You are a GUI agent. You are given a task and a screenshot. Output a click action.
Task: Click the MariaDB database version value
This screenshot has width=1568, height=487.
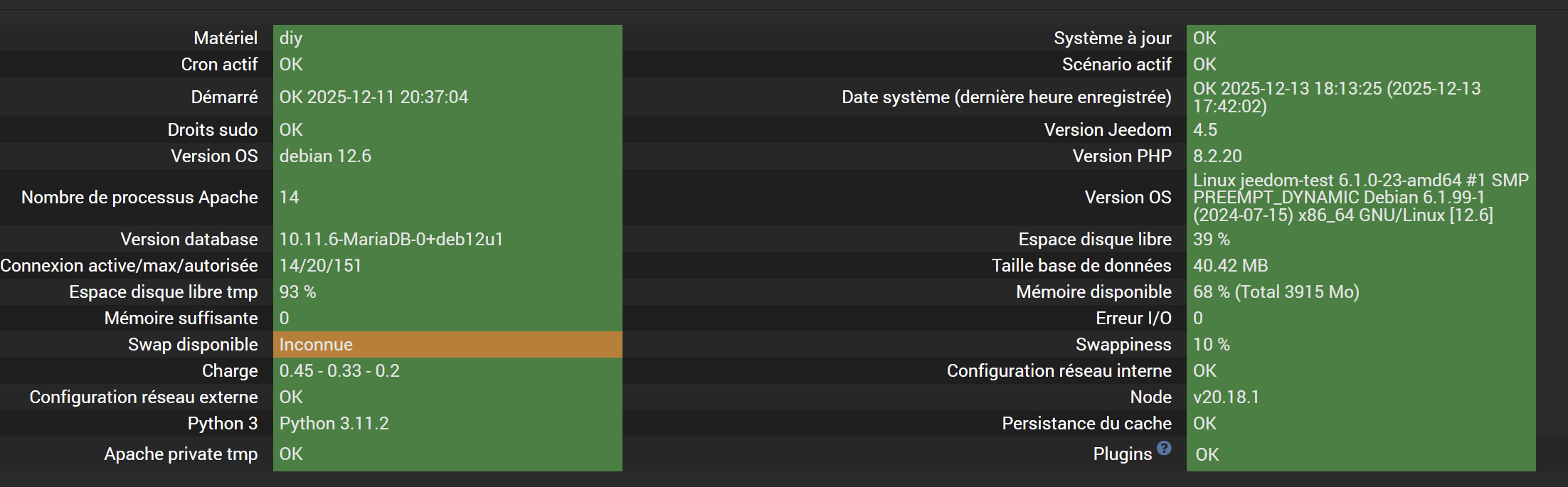[x=391, y=240]
